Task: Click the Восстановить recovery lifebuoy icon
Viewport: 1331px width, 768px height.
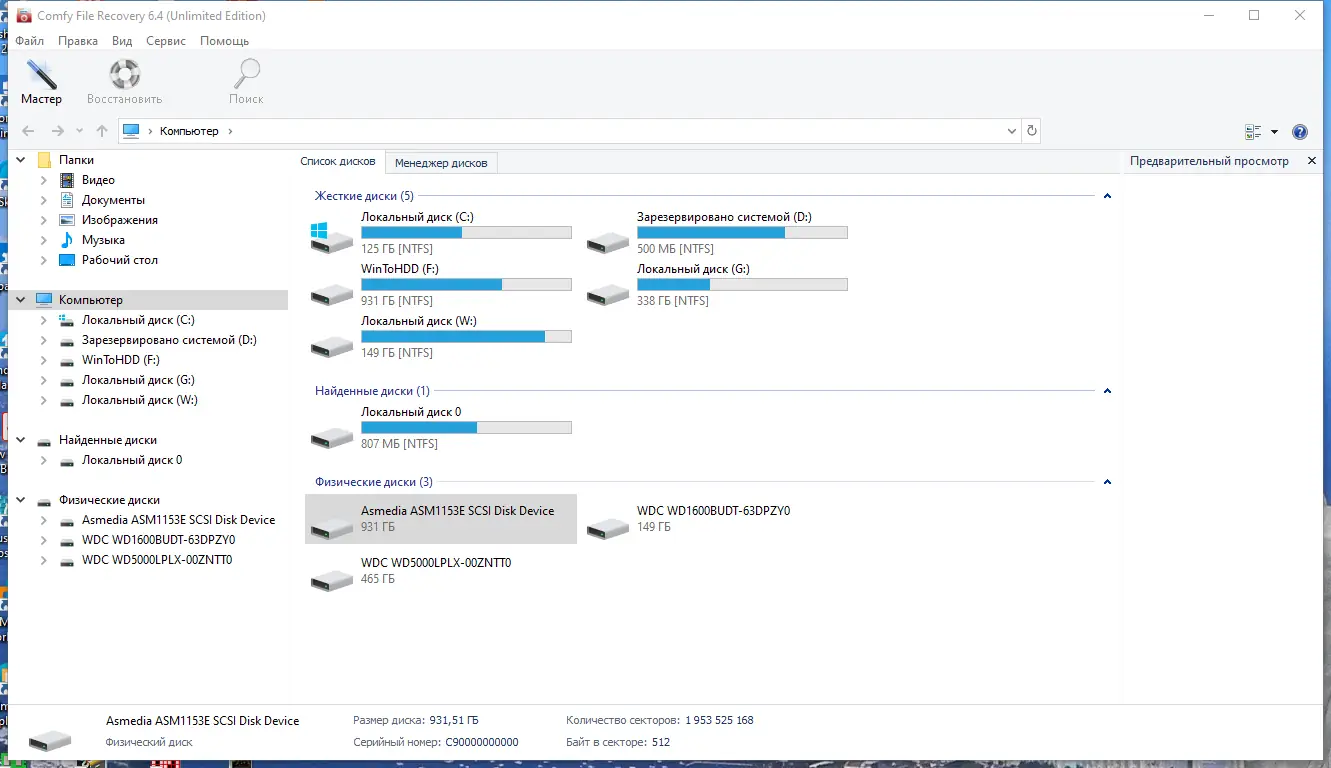Action: coord(125,75)
